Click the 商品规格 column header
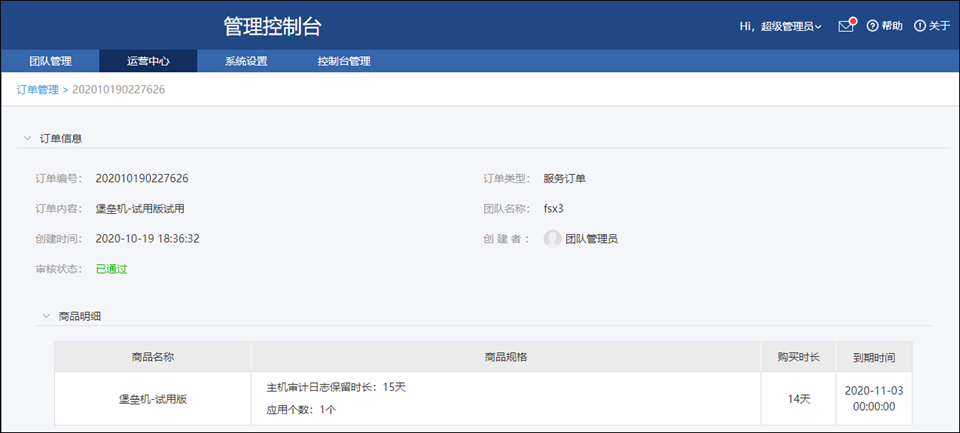960x433 pixels. 506,357
